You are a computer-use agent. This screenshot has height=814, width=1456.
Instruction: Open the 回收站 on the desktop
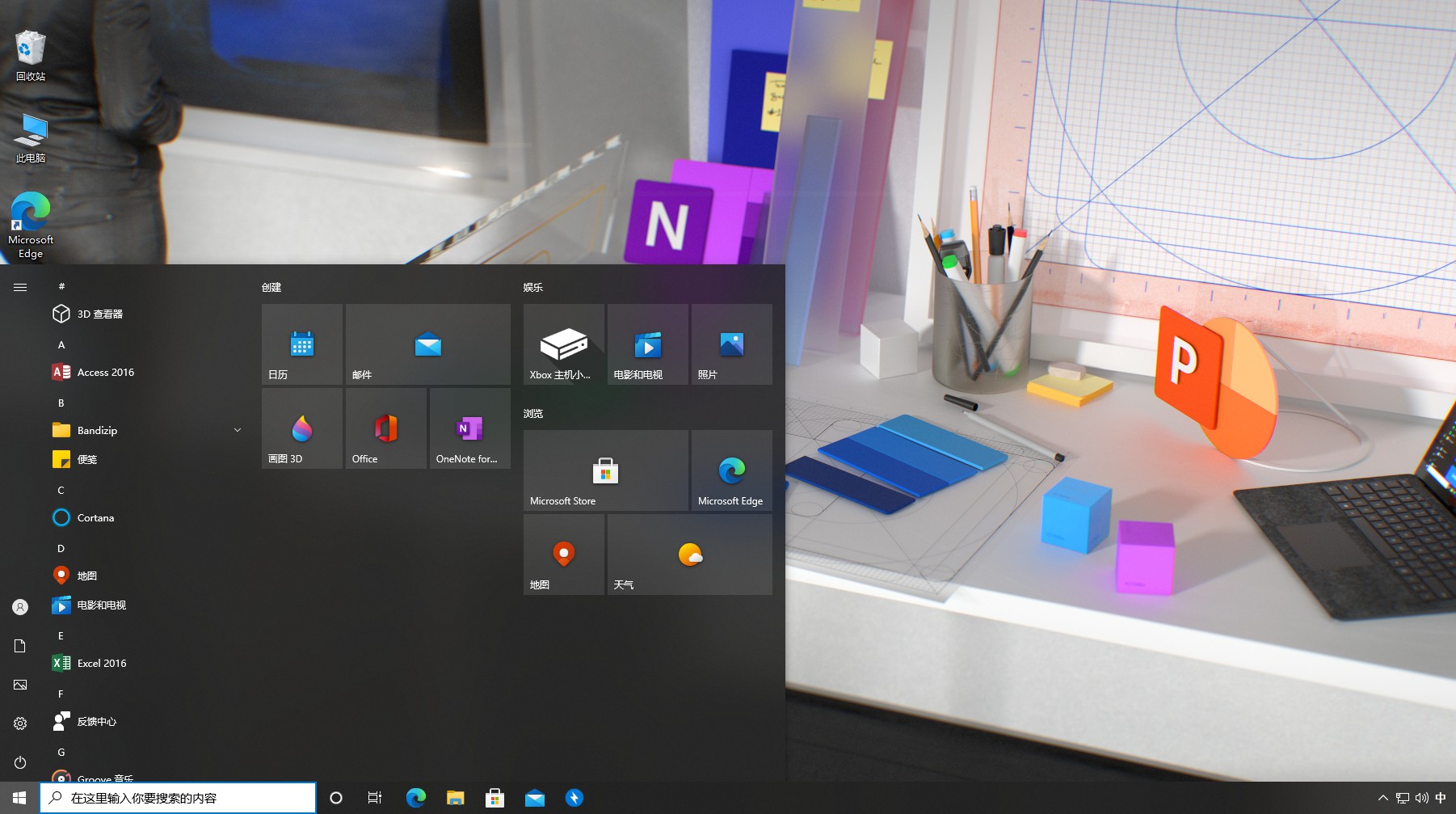(x=30, y=49)
